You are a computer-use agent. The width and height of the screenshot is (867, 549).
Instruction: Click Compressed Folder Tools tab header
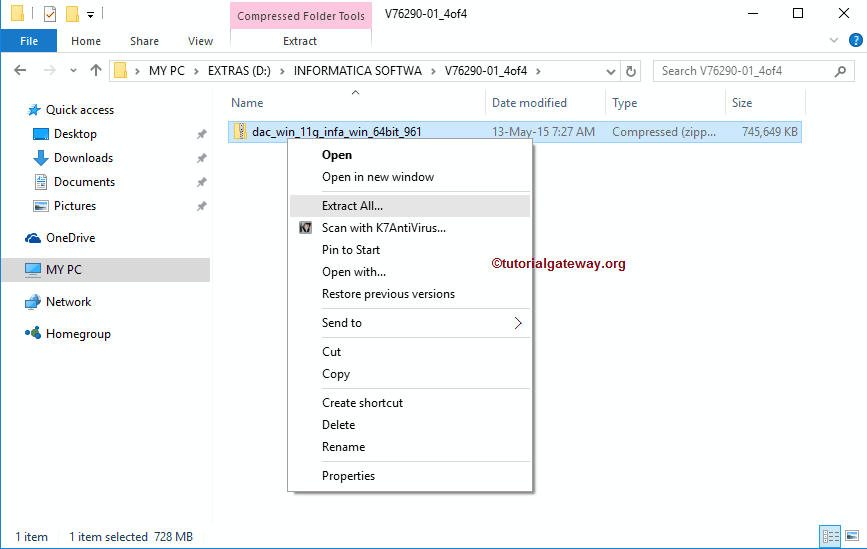click(x=301, y=16)
